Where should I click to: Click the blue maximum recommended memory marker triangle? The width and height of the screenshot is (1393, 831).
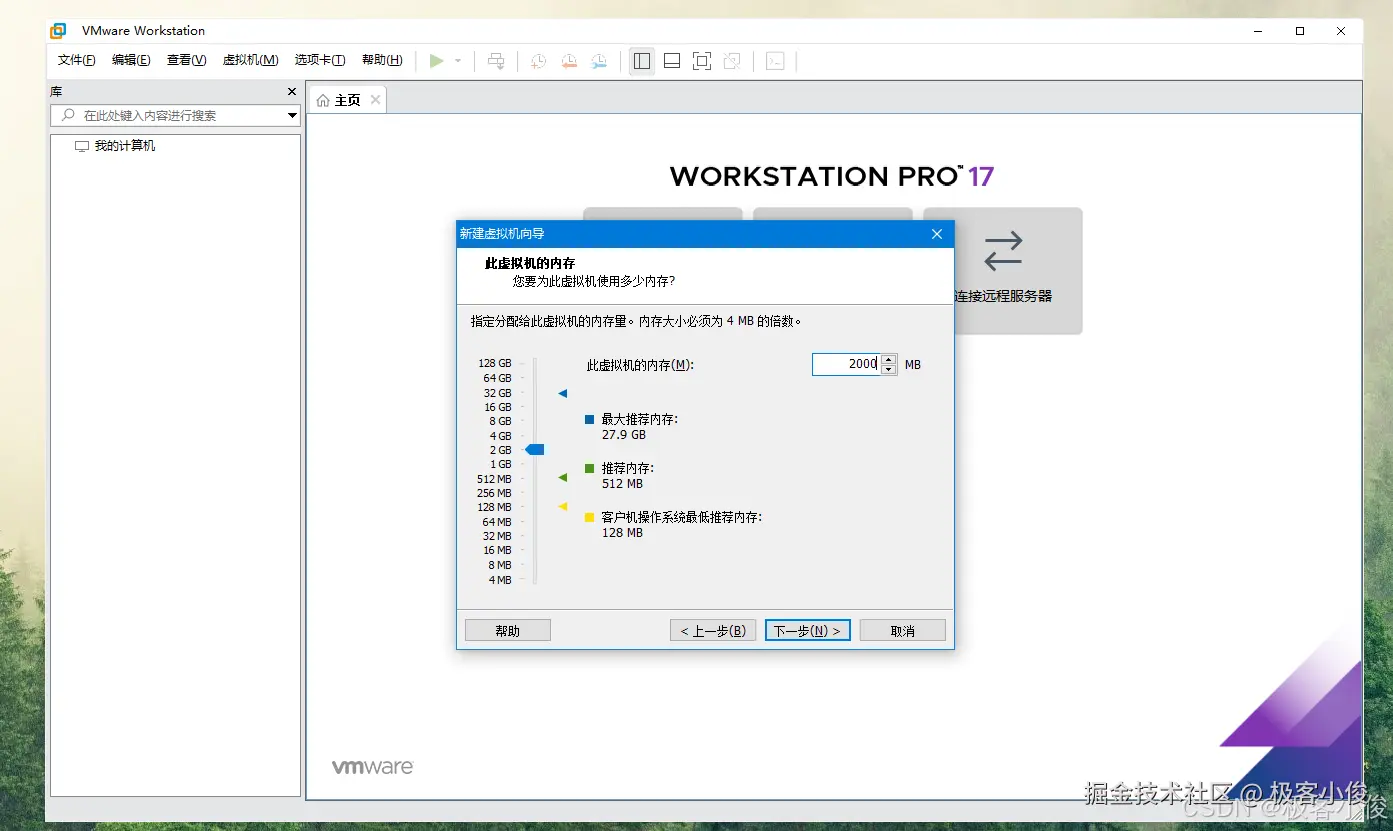(x=563, y=393)
